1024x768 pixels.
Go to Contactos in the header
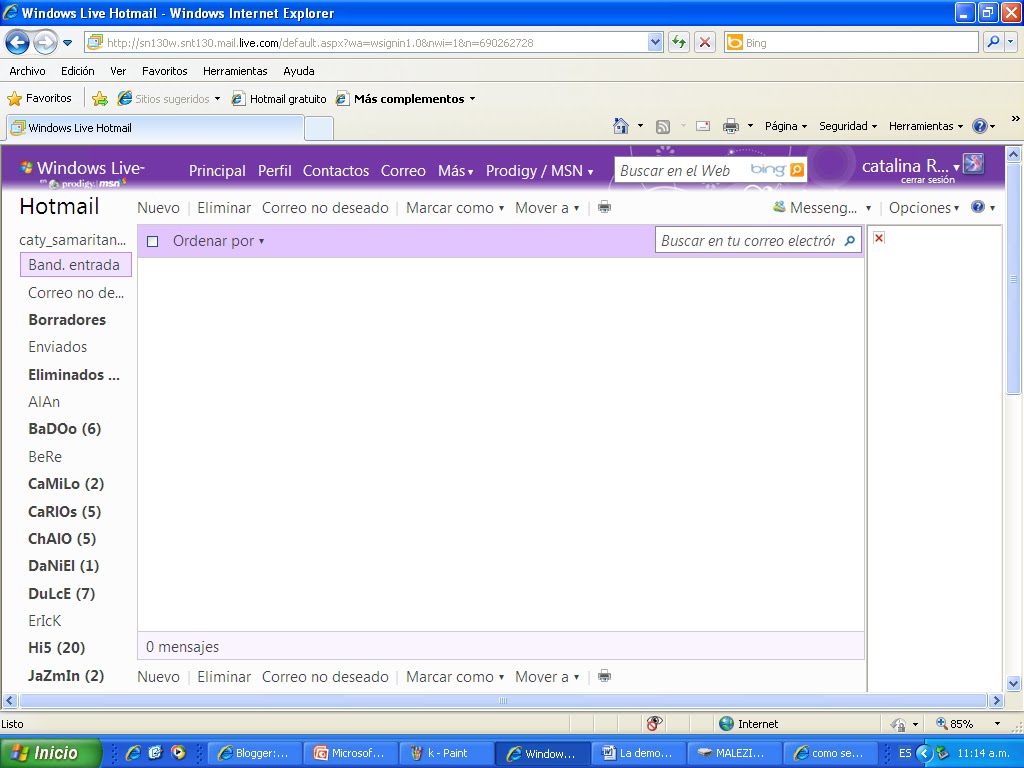(336, 171)
